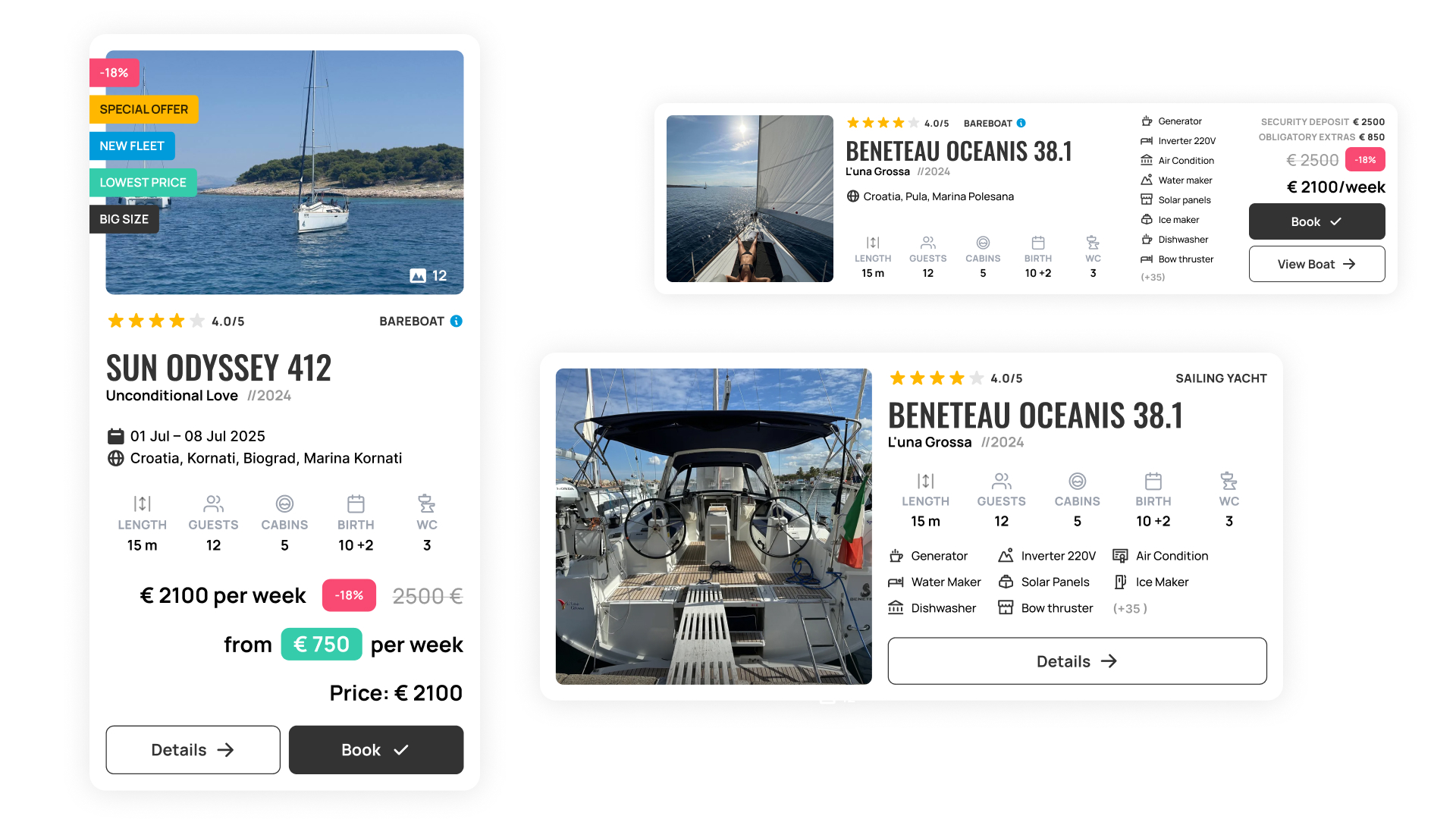The height and width of the screenshot is (819, 1456).
Task: Click the Water maker icon on the Pula card
Action: tap(1147, 180)
